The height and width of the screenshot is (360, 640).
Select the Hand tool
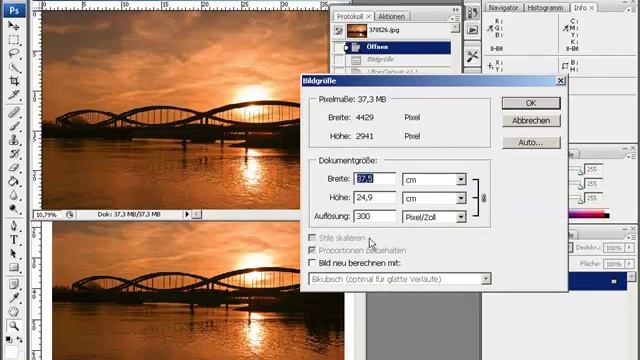pyautogui.click(x=14, y=312)
